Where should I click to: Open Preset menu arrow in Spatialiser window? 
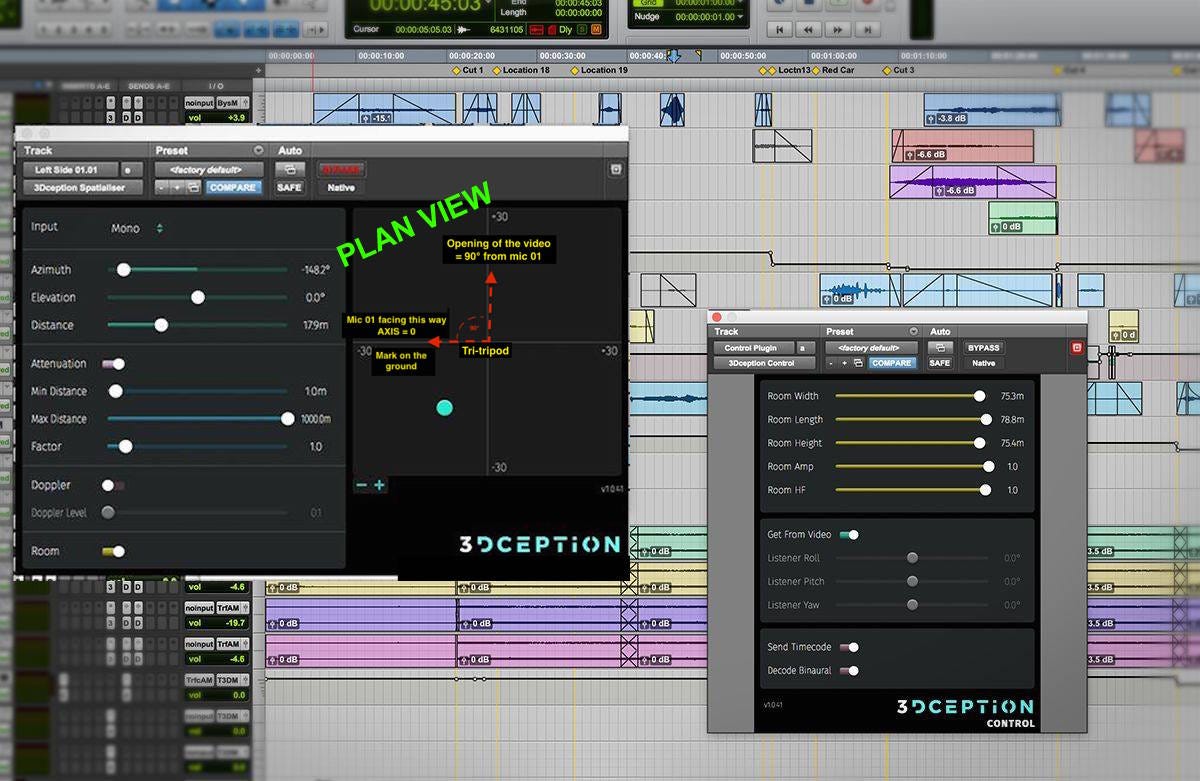(259, 151)
